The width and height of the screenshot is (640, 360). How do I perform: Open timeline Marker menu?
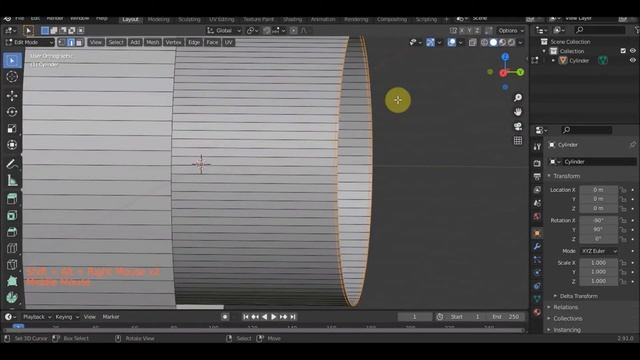tap(111, 317)
